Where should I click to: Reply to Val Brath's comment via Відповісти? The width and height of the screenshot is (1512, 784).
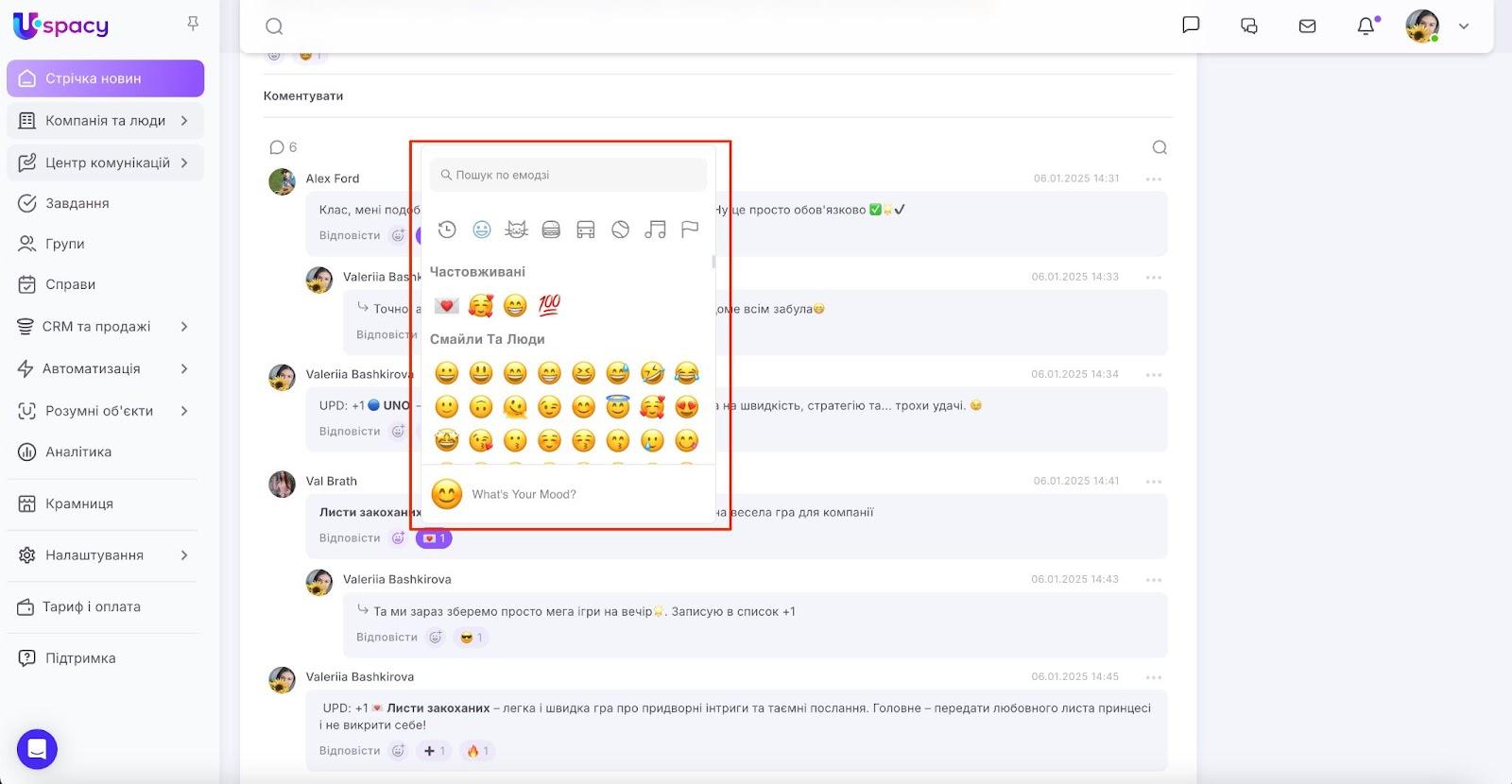point(350,538)
